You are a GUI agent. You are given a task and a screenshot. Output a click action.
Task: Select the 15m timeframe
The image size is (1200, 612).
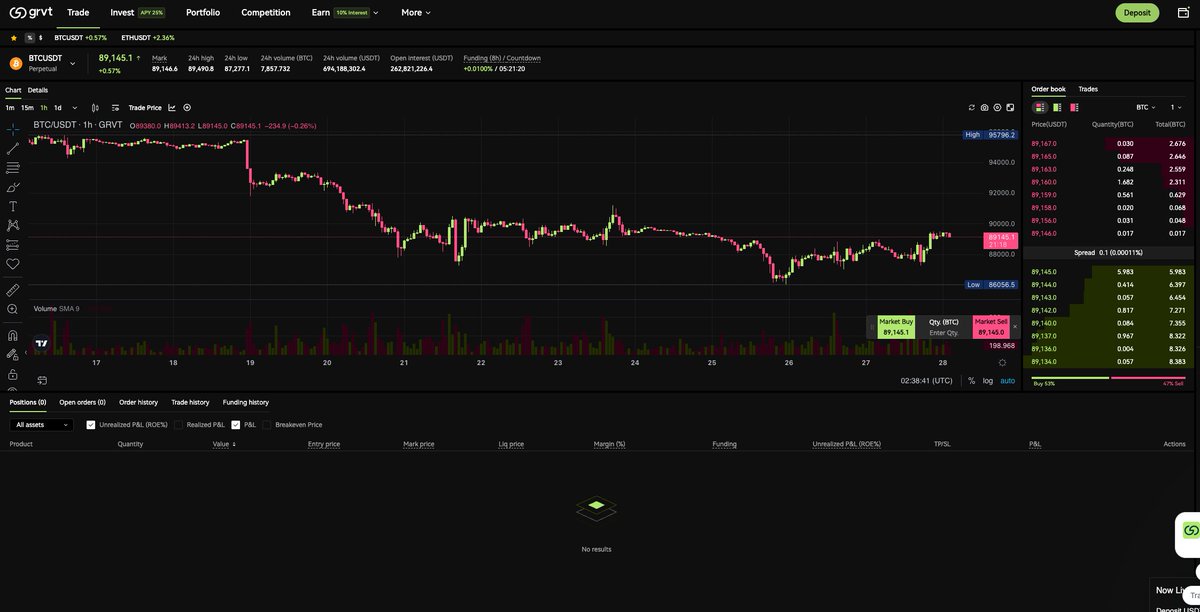[27, 107]
